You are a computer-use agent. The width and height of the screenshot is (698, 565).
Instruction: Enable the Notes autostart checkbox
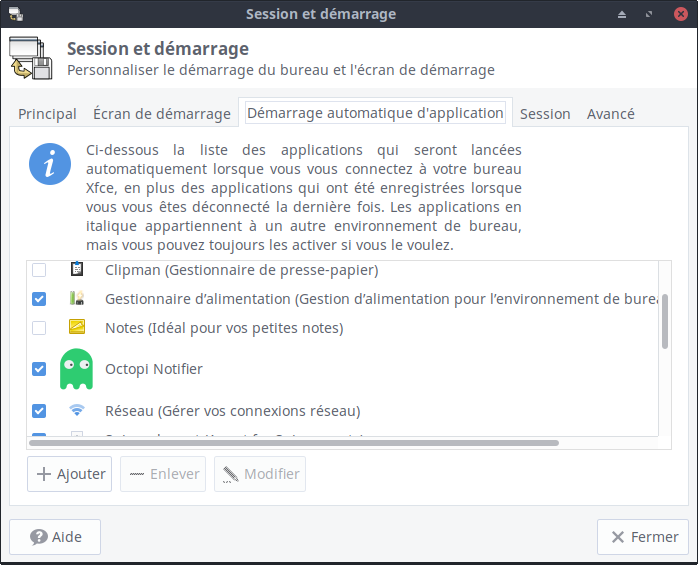pos(39,328)
